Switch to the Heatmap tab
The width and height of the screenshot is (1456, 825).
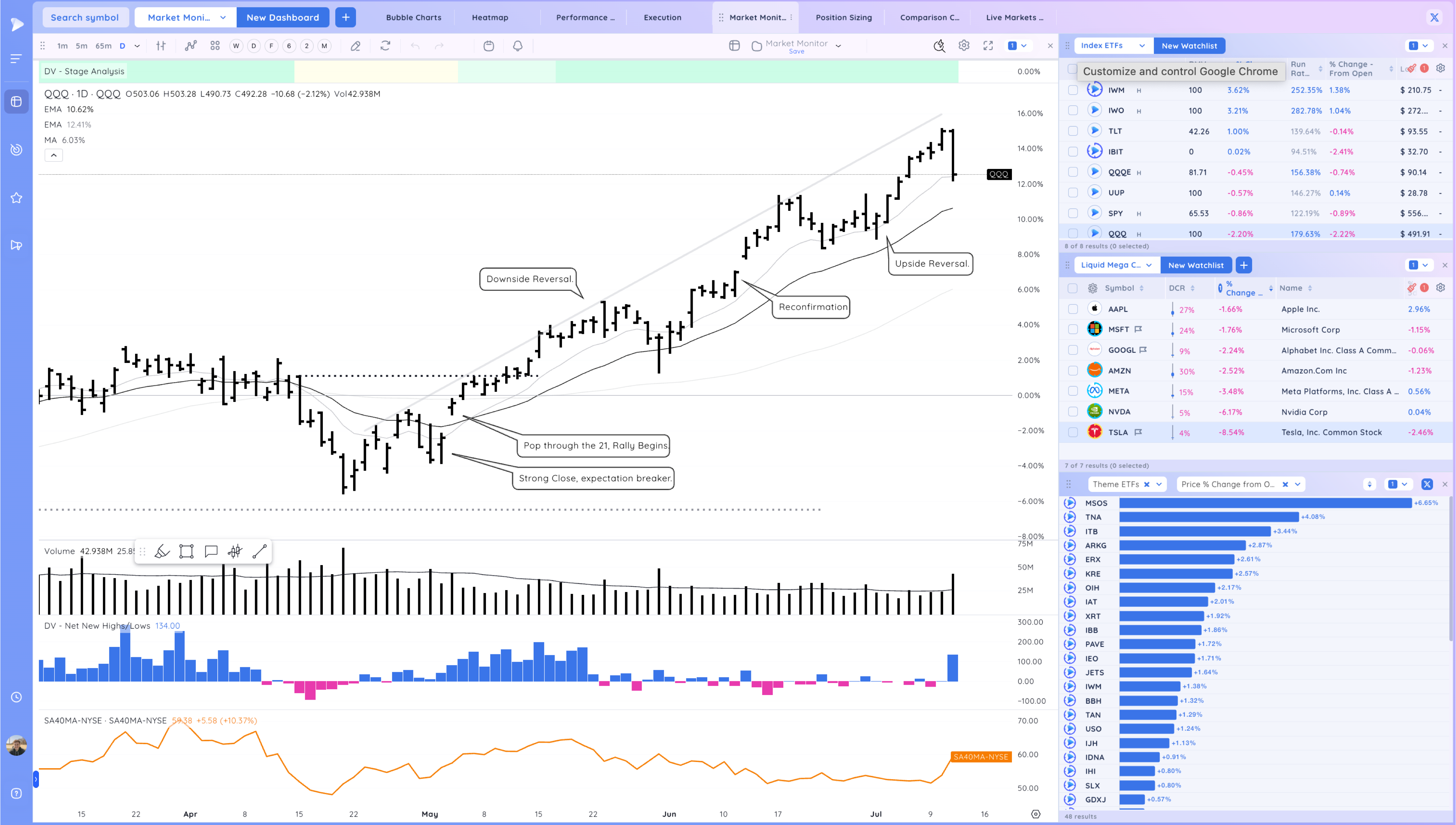490,17
